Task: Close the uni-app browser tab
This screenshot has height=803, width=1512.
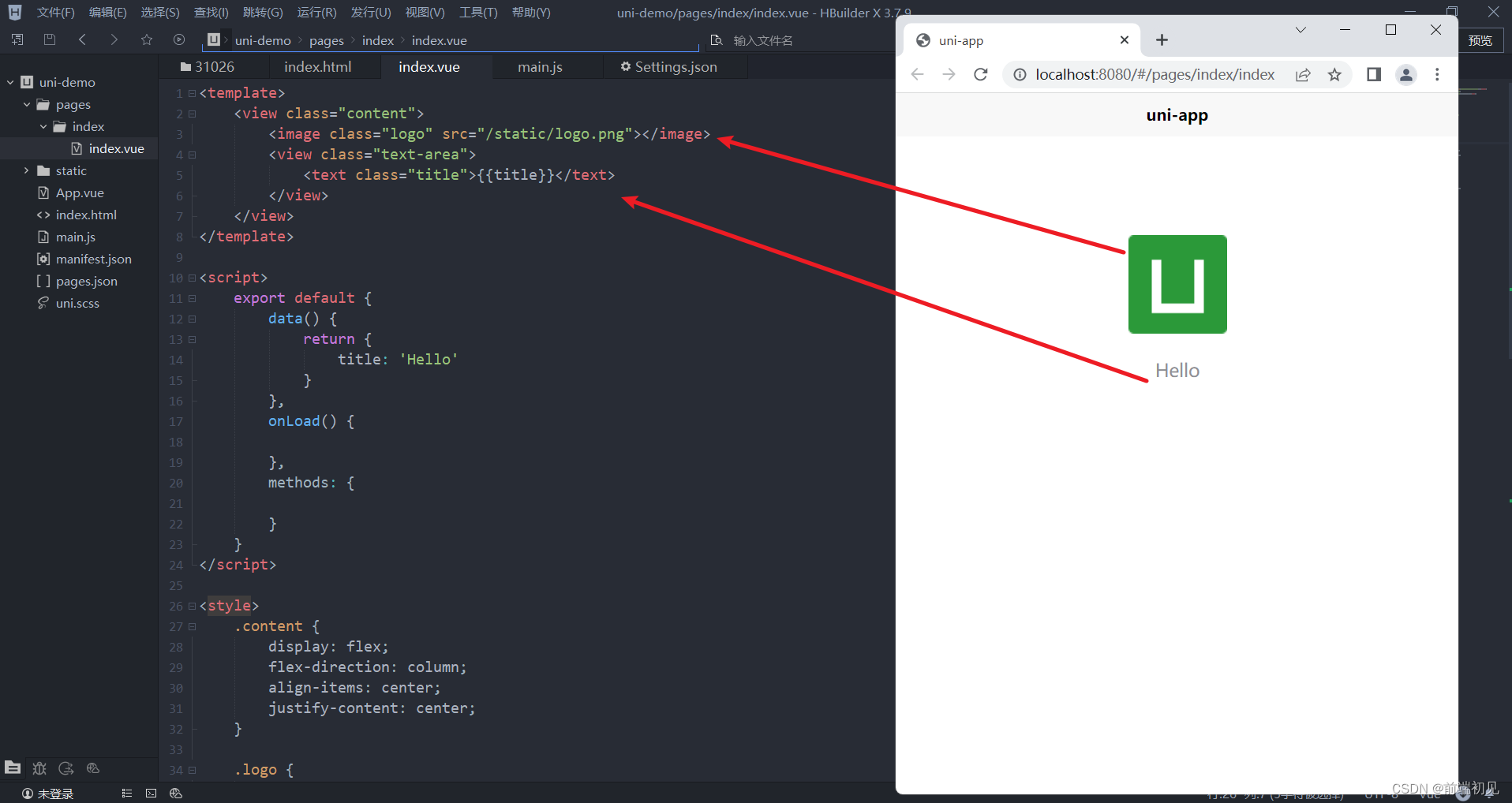Action: pyautogui.click(x=1125, y=40)
